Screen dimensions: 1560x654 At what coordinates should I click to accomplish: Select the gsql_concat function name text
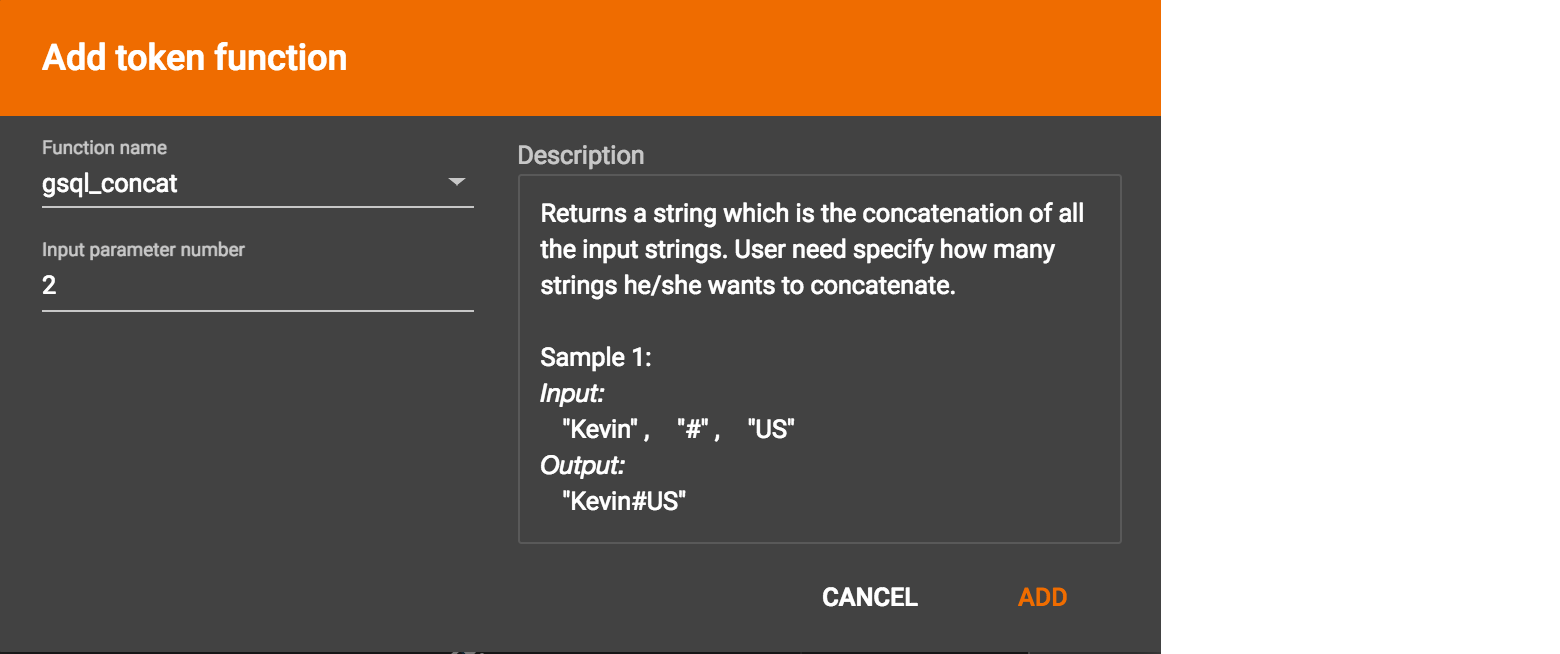point(108,183)
